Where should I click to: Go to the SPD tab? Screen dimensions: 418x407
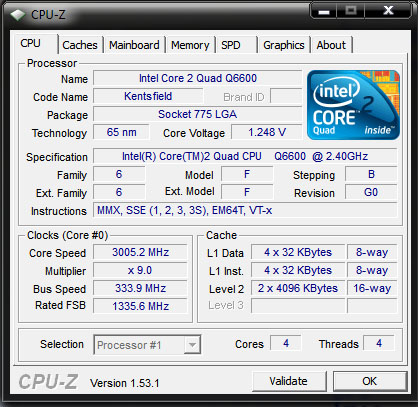pos(231,45)
